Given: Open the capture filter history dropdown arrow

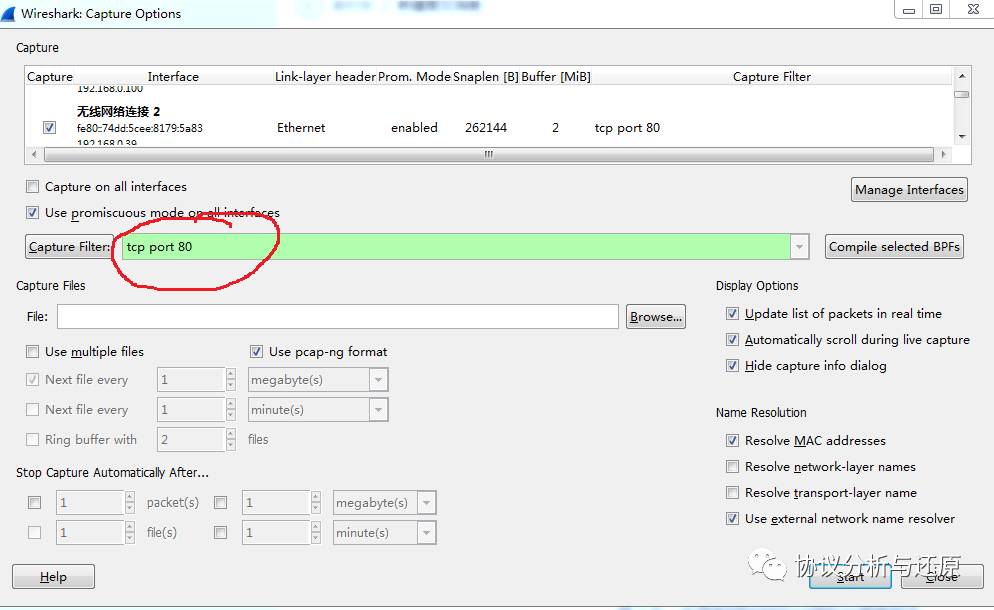Looking at the screenshot, I should click(x=800, y=247).
